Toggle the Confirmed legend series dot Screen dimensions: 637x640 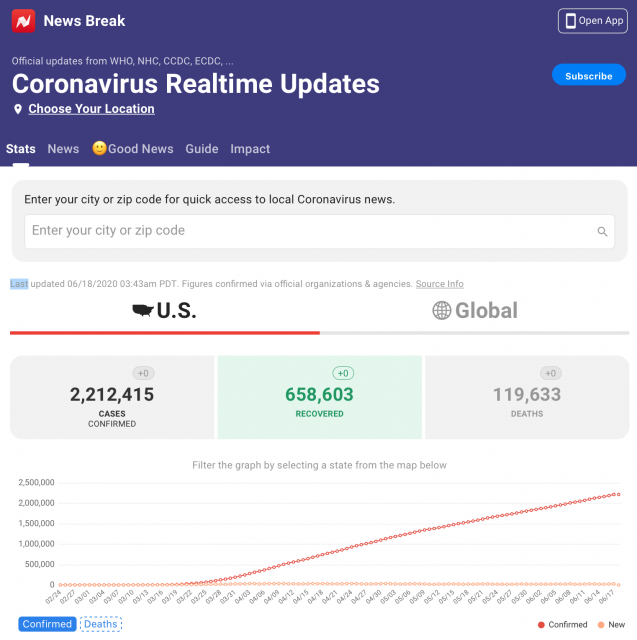(542, 624)
